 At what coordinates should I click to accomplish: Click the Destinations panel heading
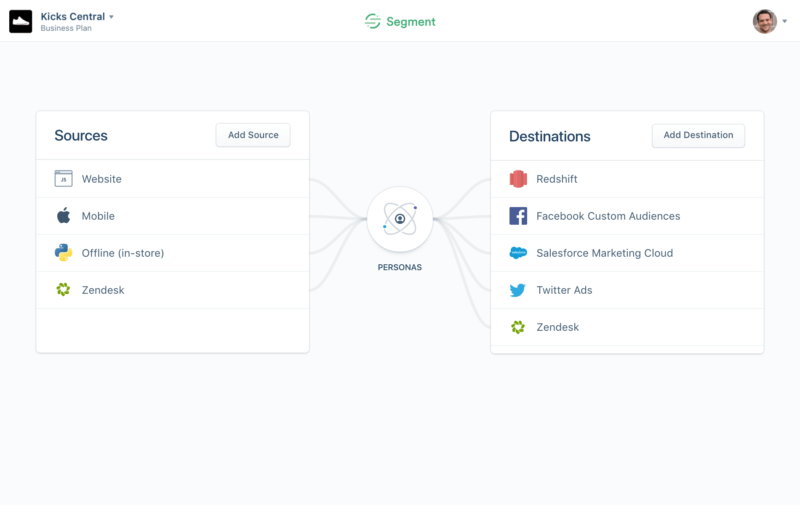pyautogui.click(x=549, y=136)
